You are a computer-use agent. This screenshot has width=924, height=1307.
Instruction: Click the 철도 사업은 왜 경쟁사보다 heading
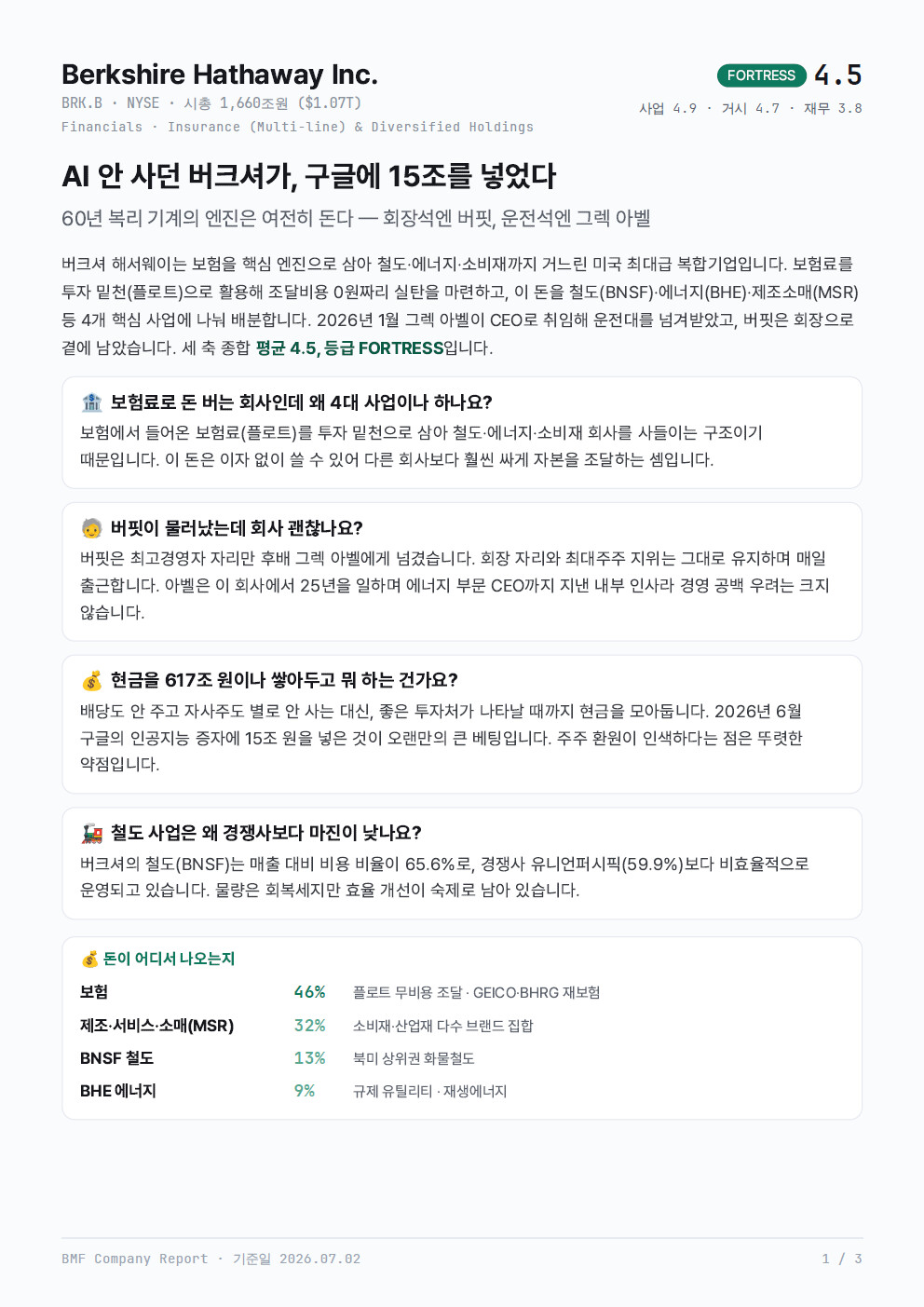click(x=265, y=833)
